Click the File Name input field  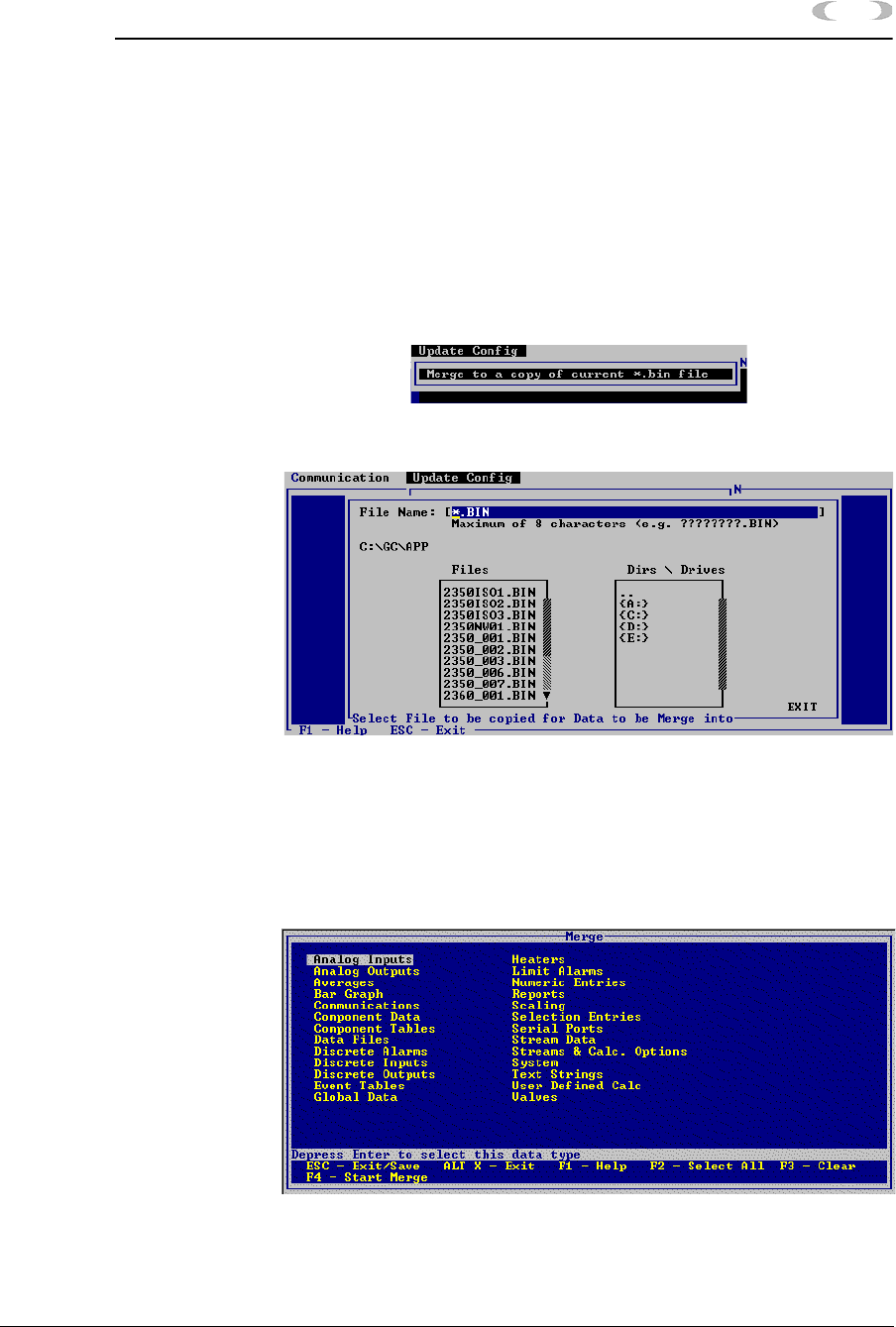(x=634, y=512)
